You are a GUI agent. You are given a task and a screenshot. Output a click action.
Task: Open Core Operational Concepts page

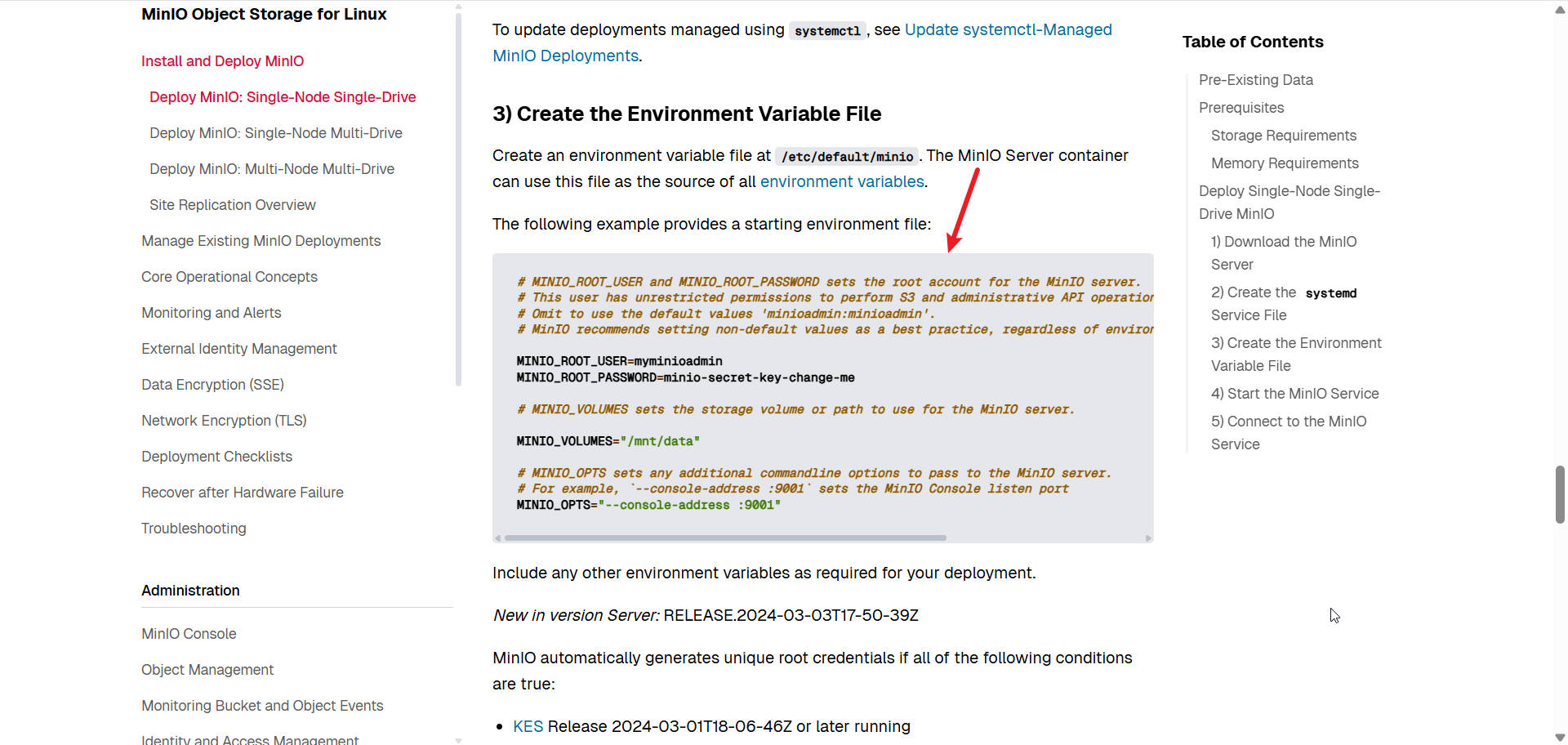229,277
